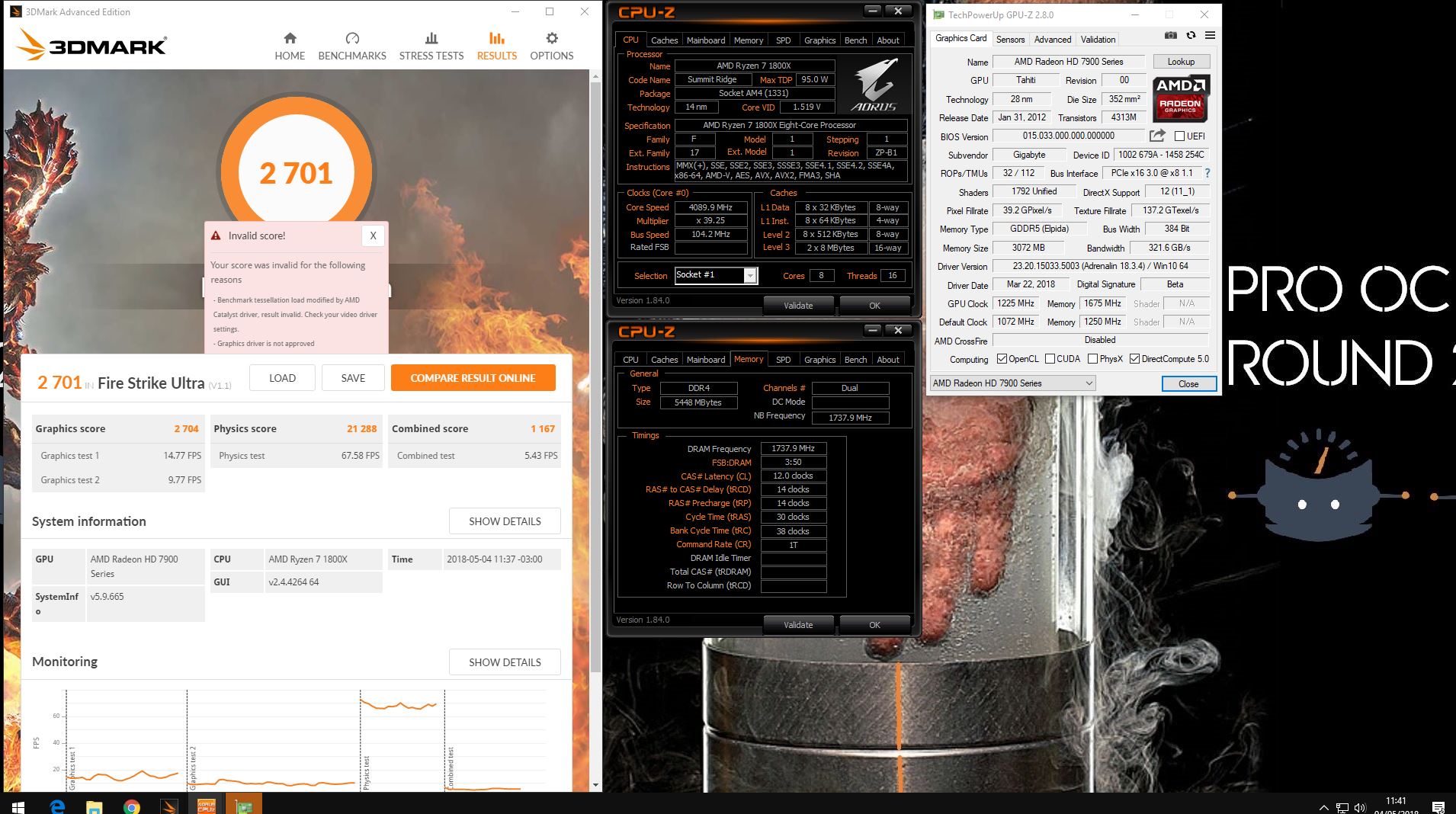This screenshot has height=814, width=1456.
Task: Click the scroll-down arrow in 3DMark window
Action: coord(595,785)
